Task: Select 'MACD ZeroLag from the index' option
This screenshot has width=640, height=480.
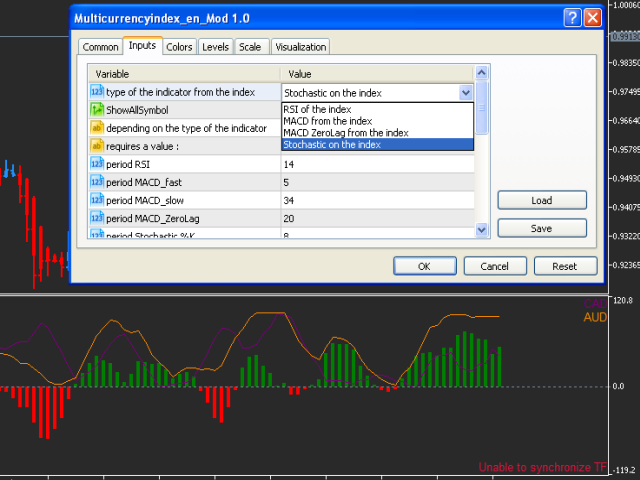Action: (x=345, y=132)
